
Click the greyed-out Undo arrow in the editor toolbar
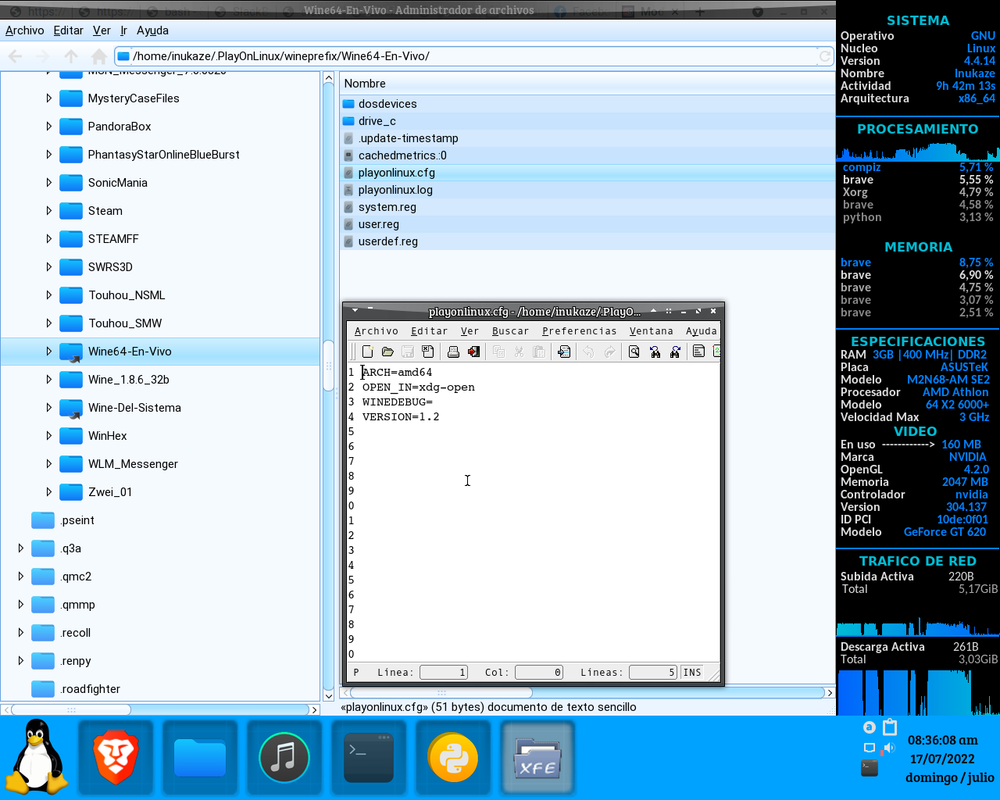pos(589,352)
